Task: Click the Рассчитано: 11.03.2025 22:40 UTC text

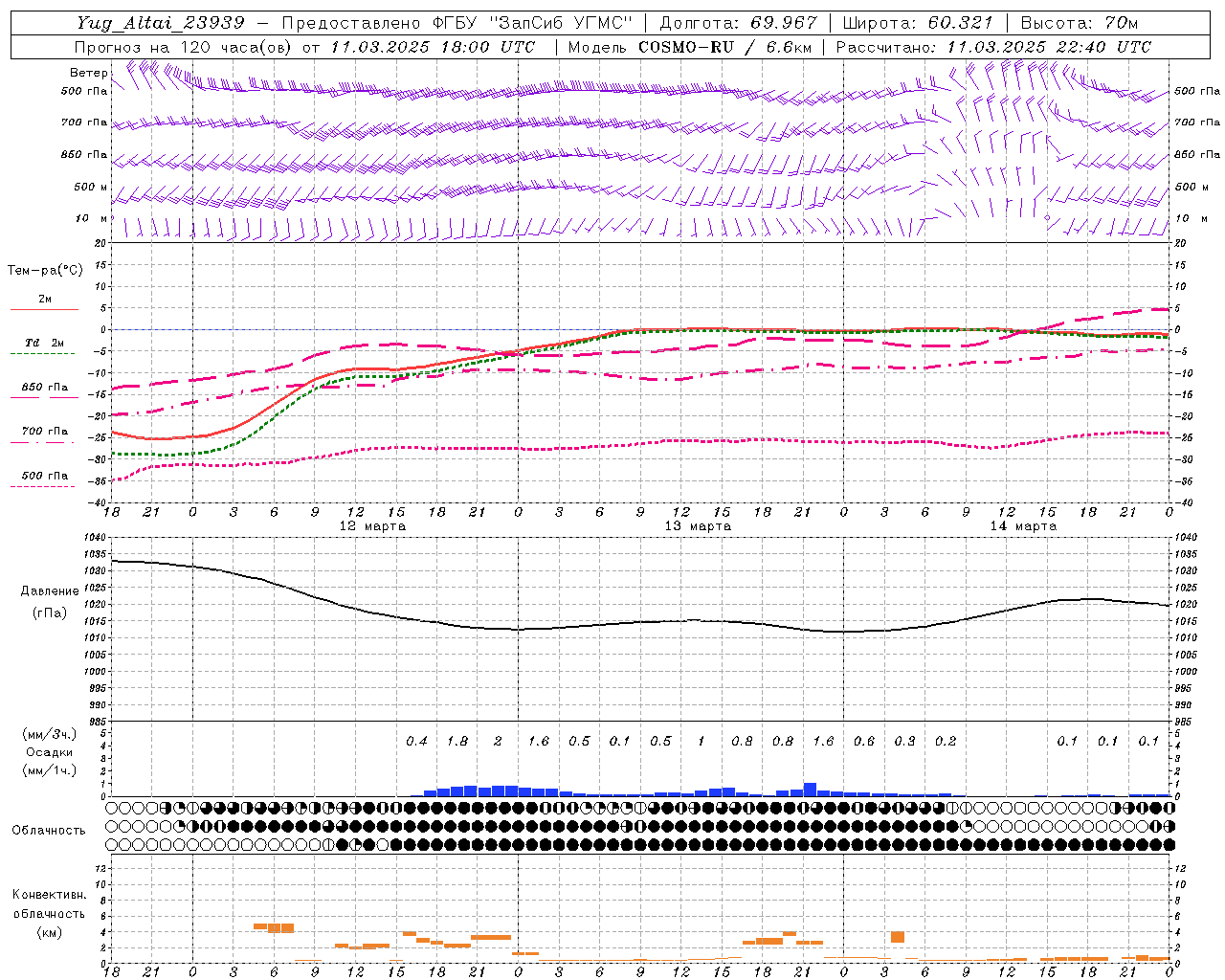Action: coord(993,47)
